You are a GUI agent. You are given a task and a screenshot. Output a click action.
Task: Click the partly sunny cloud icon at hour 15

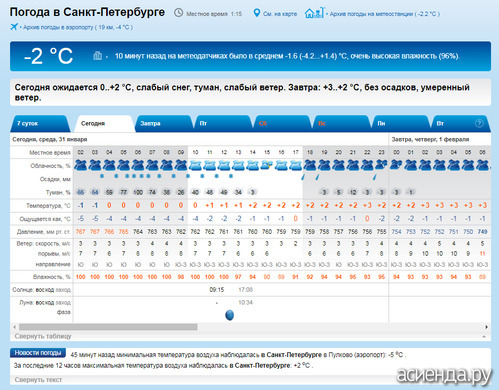point(267,165)
